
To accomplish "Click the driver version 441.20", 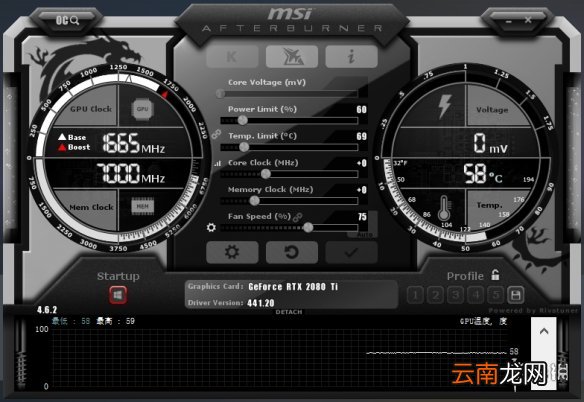I will (x=261, y=303).
